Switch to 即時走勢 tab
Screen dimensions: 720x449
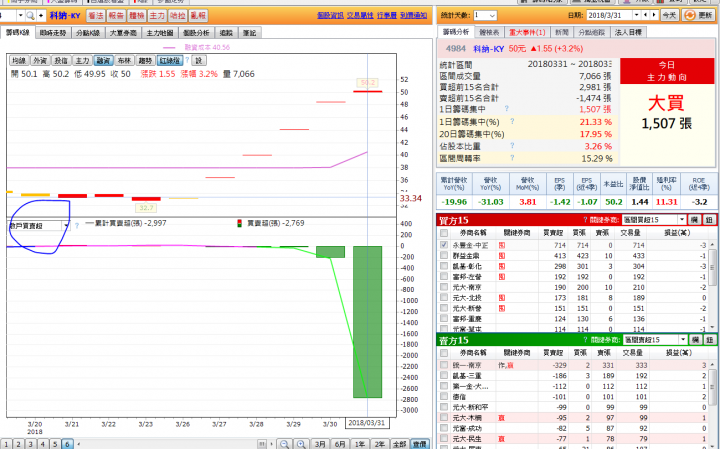pyautogui.click(x=53, y=33)
